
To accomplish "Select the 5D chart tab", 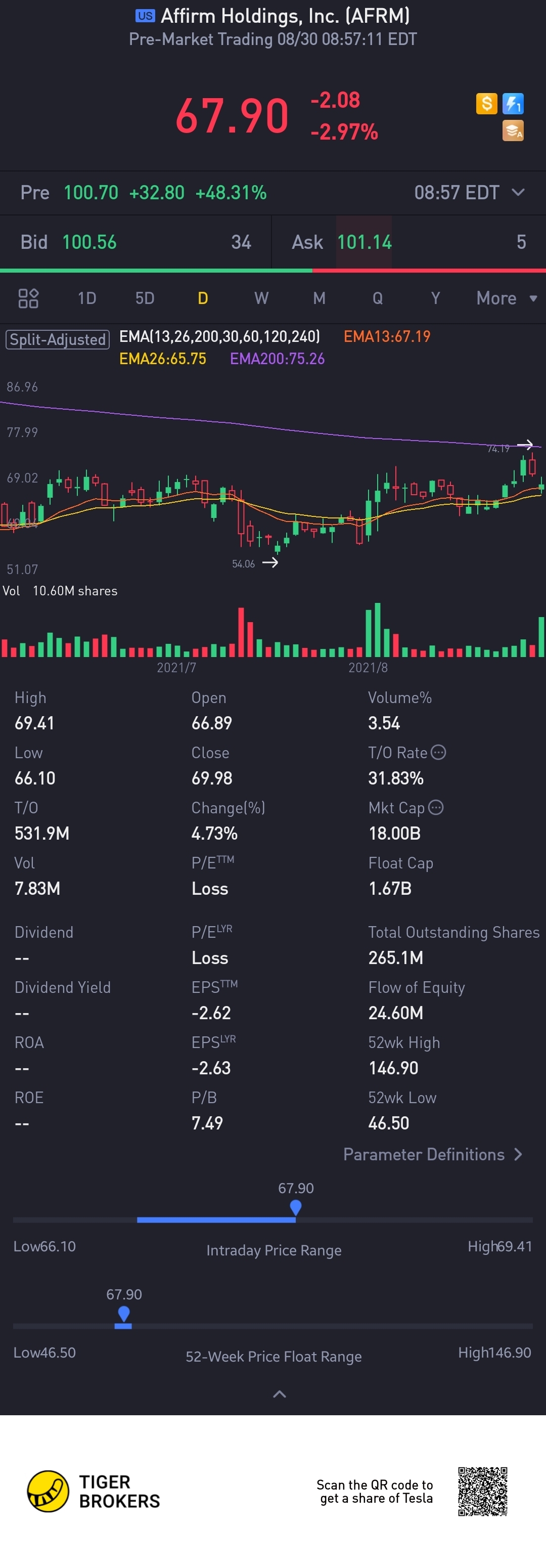I will pyautogui.click(x=145, y=298).
